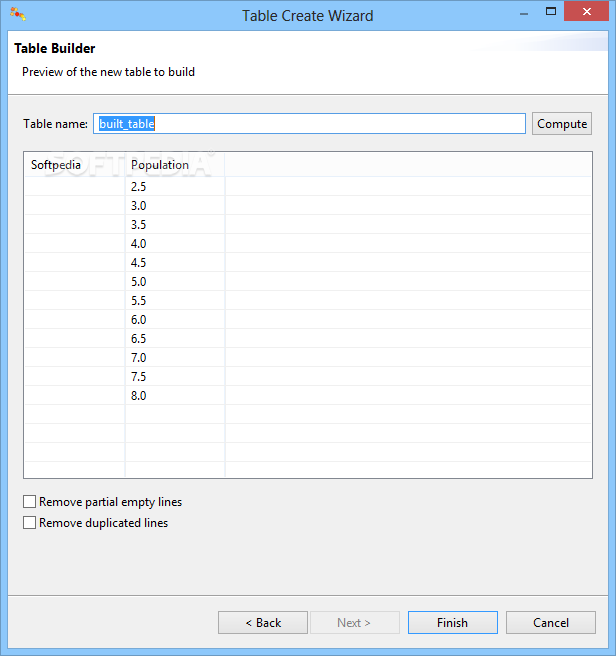Viewport: 616px width, 656px height.
Task: Click the Softpedia column header
Action: click(75, 165)
